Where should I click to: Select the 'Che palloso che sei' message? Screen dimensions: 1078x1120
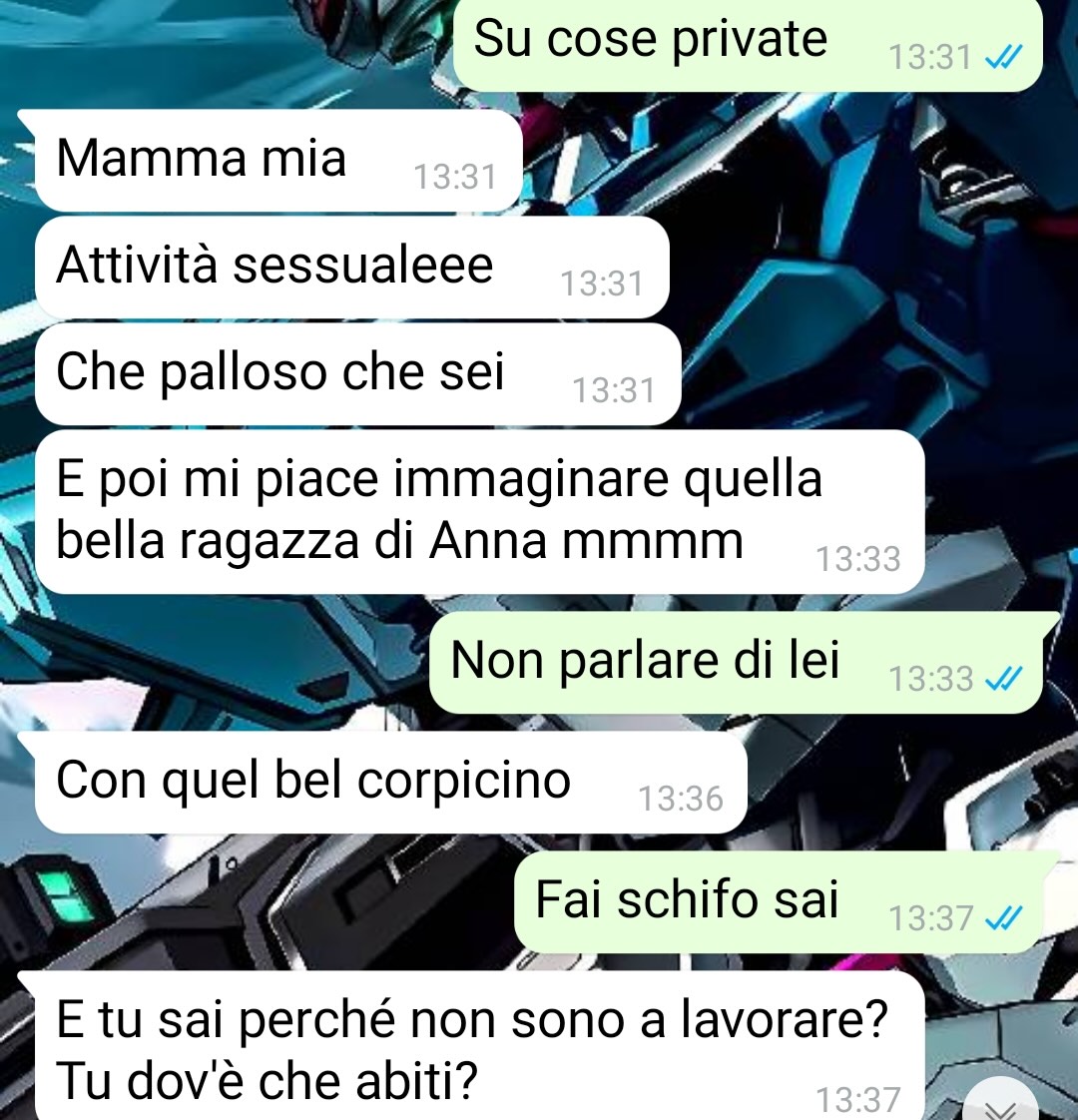358,374
